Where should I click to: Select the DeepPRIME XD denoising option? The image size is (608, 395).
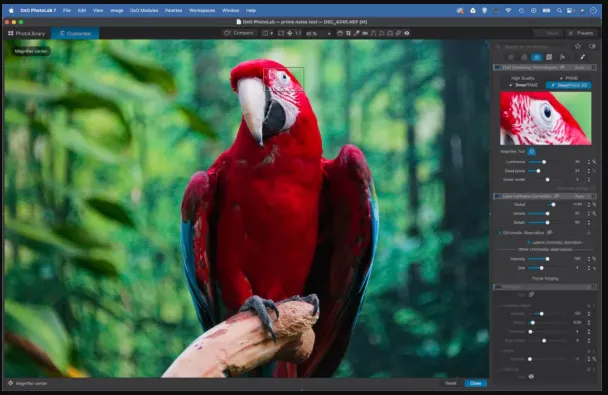tap(568, 85)
